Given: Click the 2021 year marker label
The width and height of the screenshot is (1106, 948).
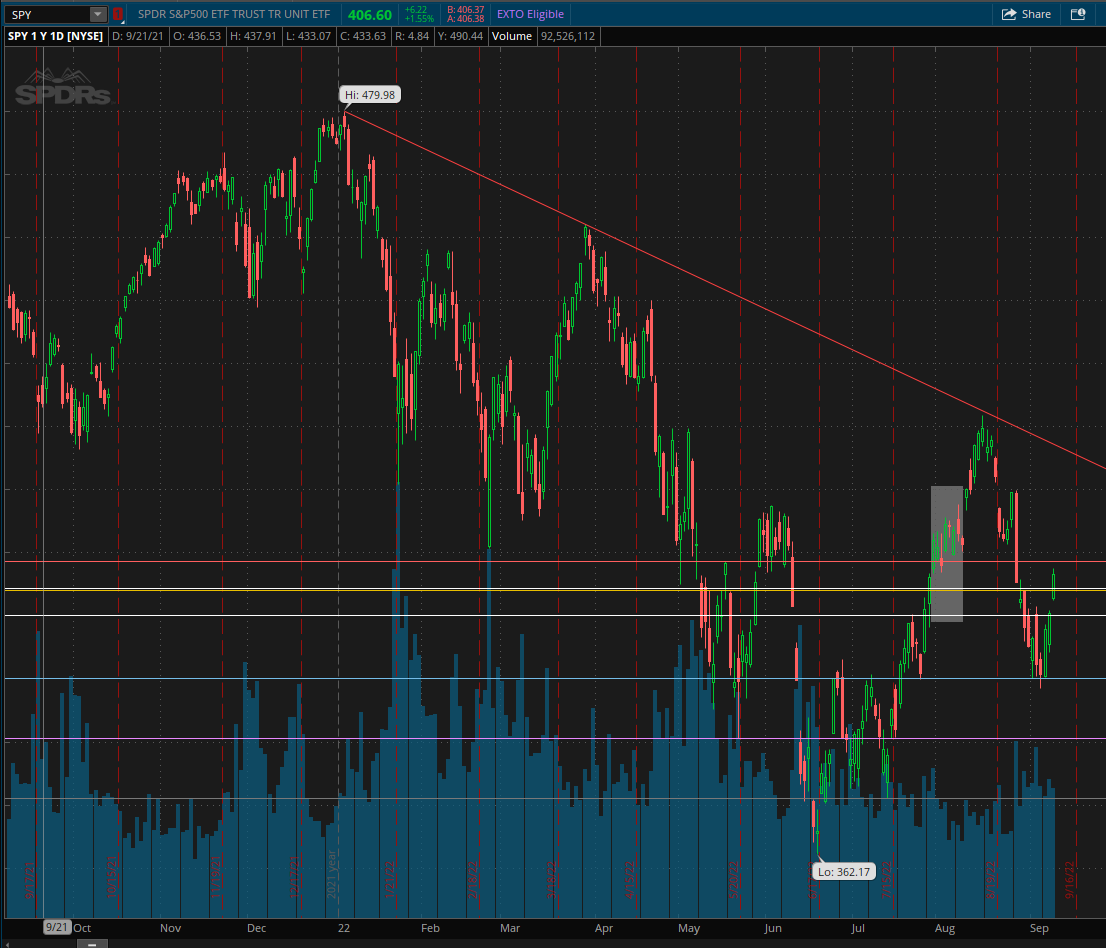Looking at the screenshot, I should (x=332, y=874).
